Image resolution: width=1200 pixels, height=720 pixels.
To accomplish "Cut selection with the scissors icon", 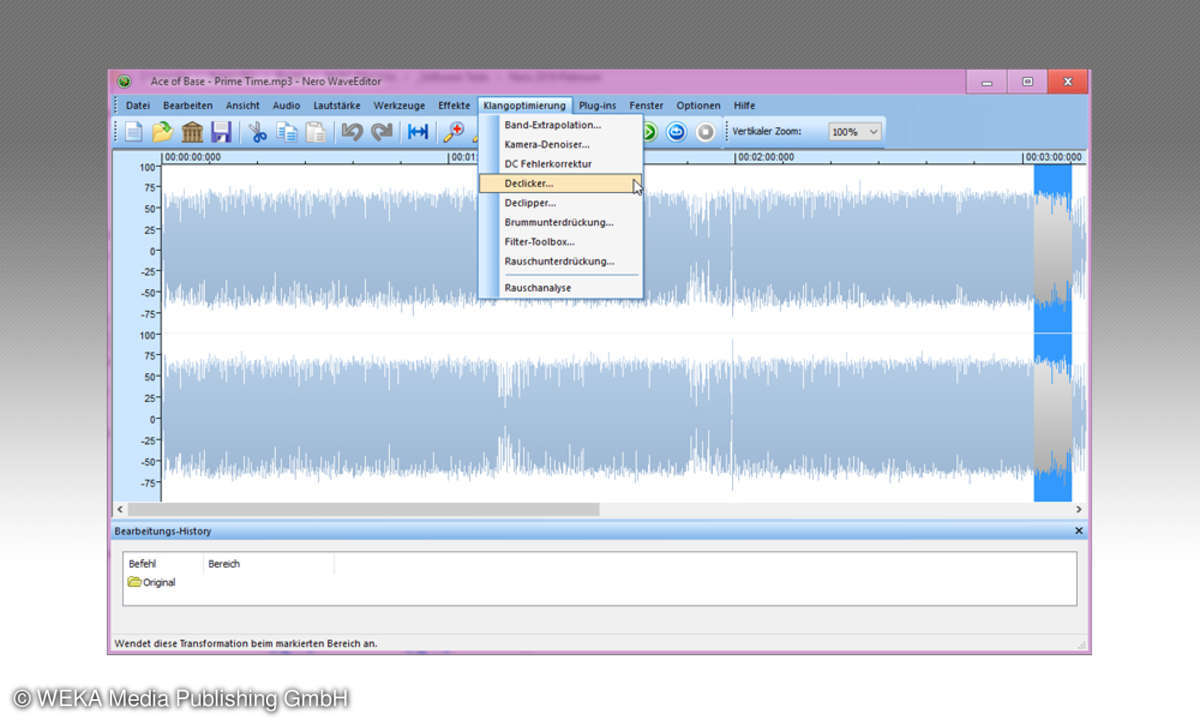I will 258,131.
